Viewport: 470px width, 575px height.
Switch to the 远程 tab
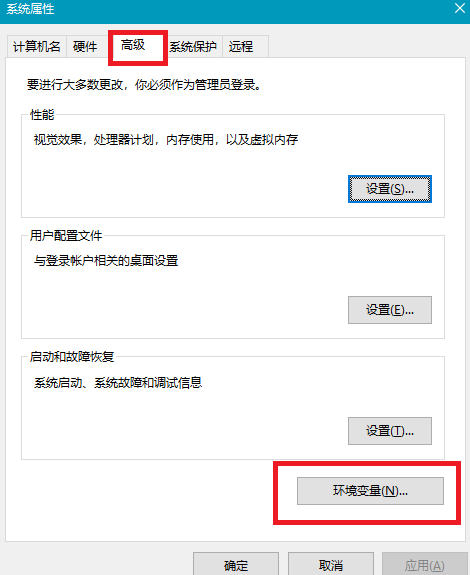245,47
